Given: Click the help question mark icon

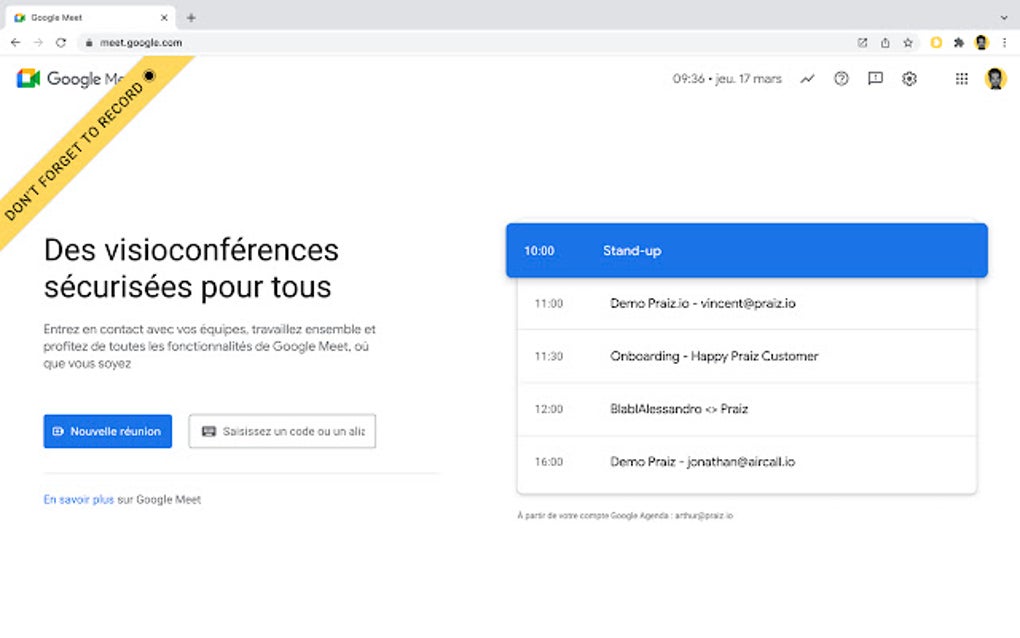Looking at the screenshot, I should pos(841,79).
